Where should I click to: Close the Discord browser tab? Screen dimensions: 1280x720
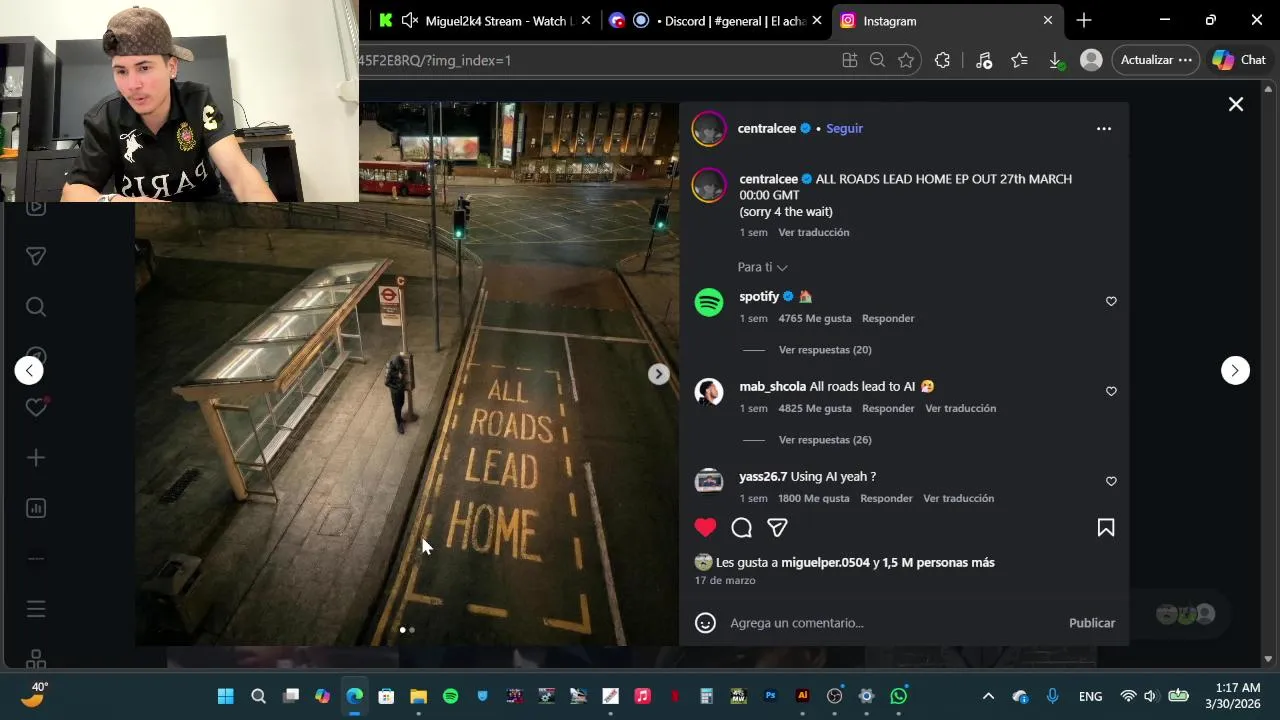817,20
